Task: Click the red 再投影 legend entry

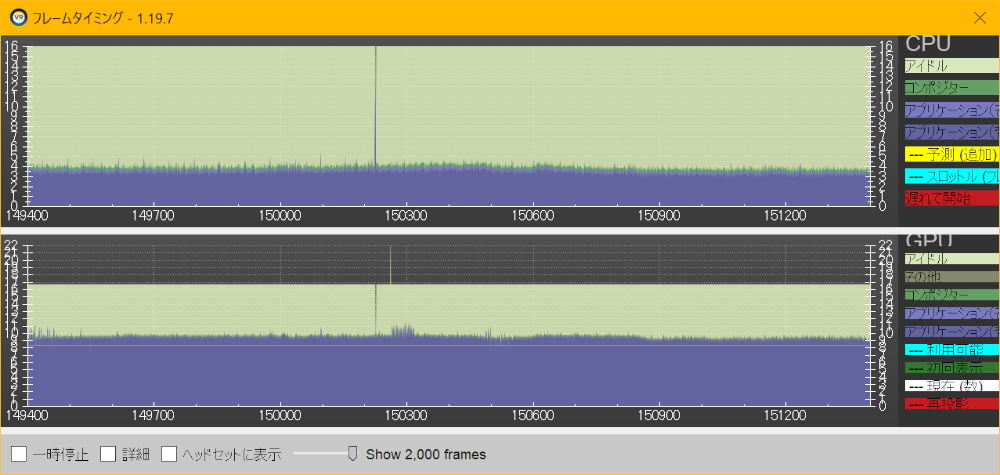Action: tap(952, 404)
